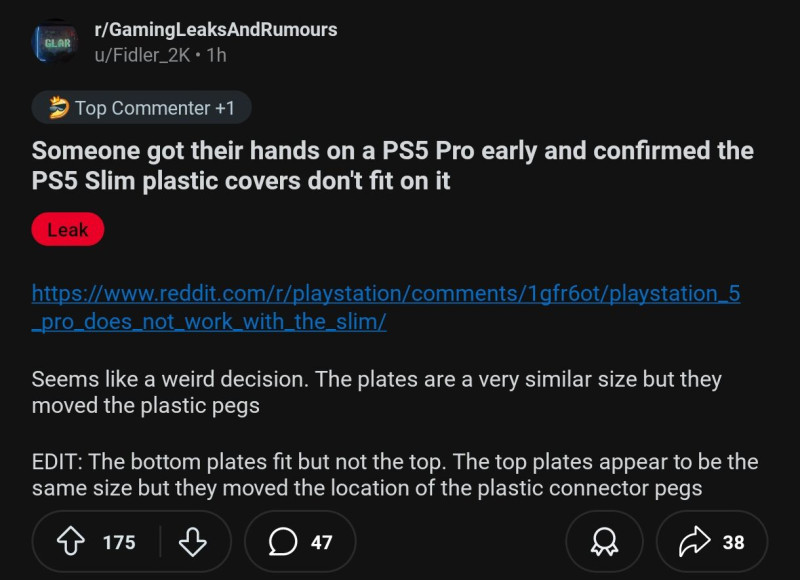The image size is (800, 580).
Task: Click the 'Seems like a weird decision' paragraph
Action: pyautogui.click(x=376, y=393)
